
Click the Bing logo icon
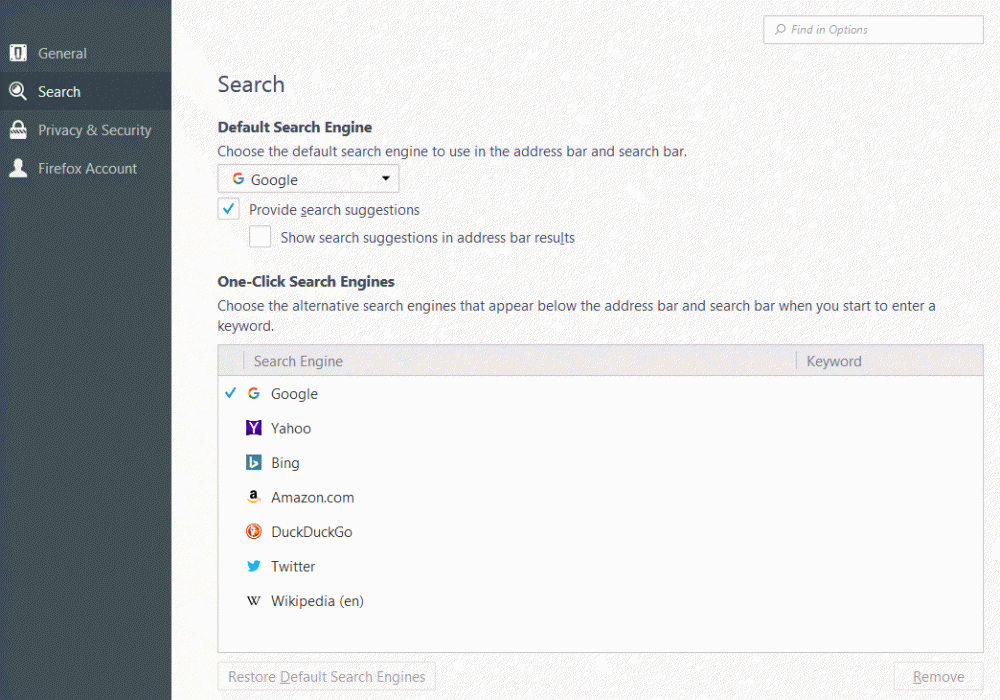pos(254,463)
